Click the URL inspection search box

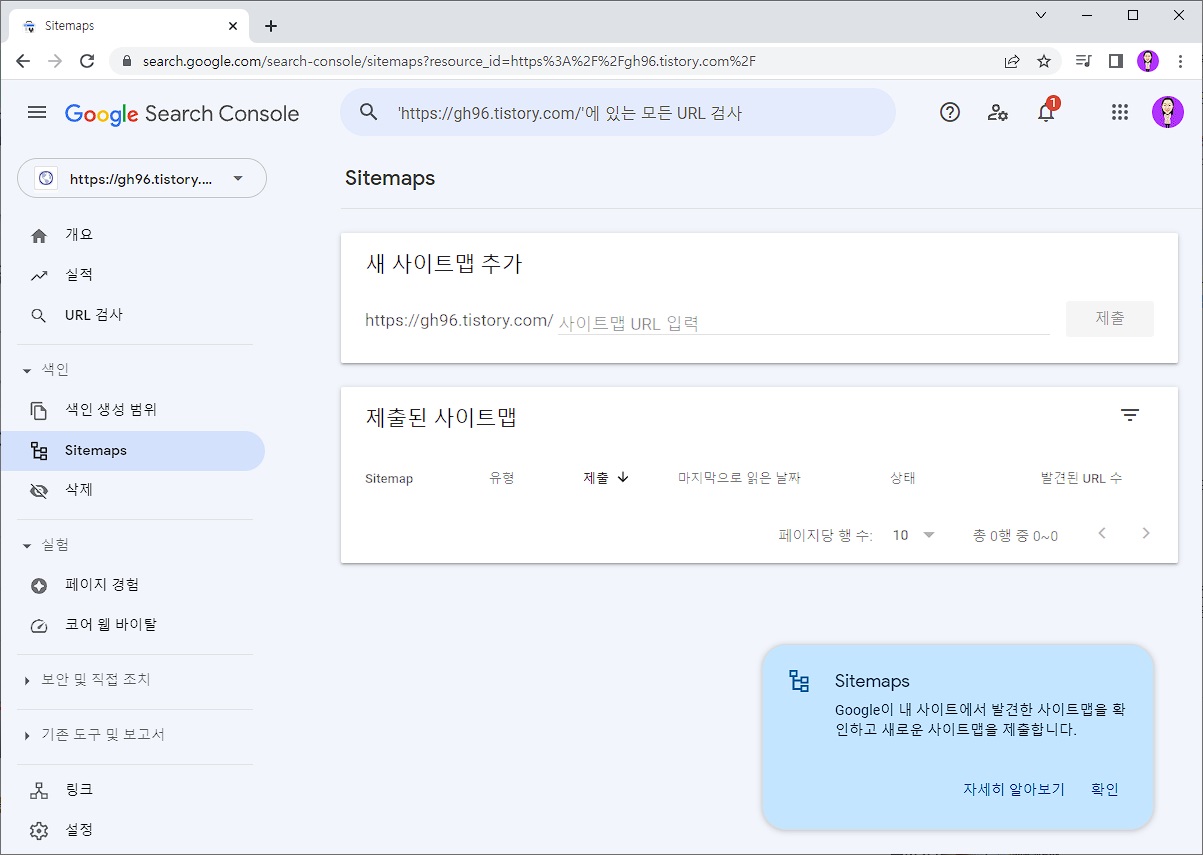(618, 112)
